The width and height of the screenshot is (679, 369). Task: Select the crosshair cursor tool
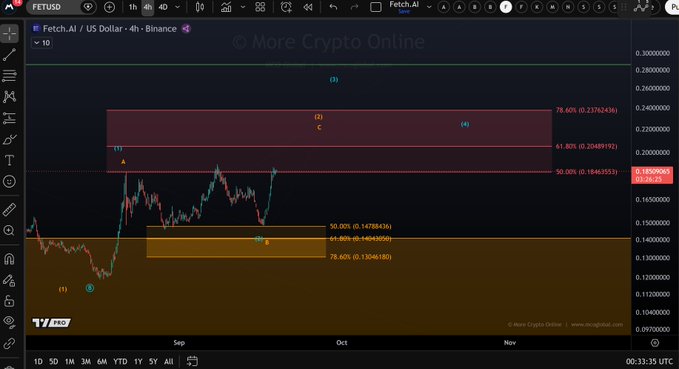pos(10,33)
